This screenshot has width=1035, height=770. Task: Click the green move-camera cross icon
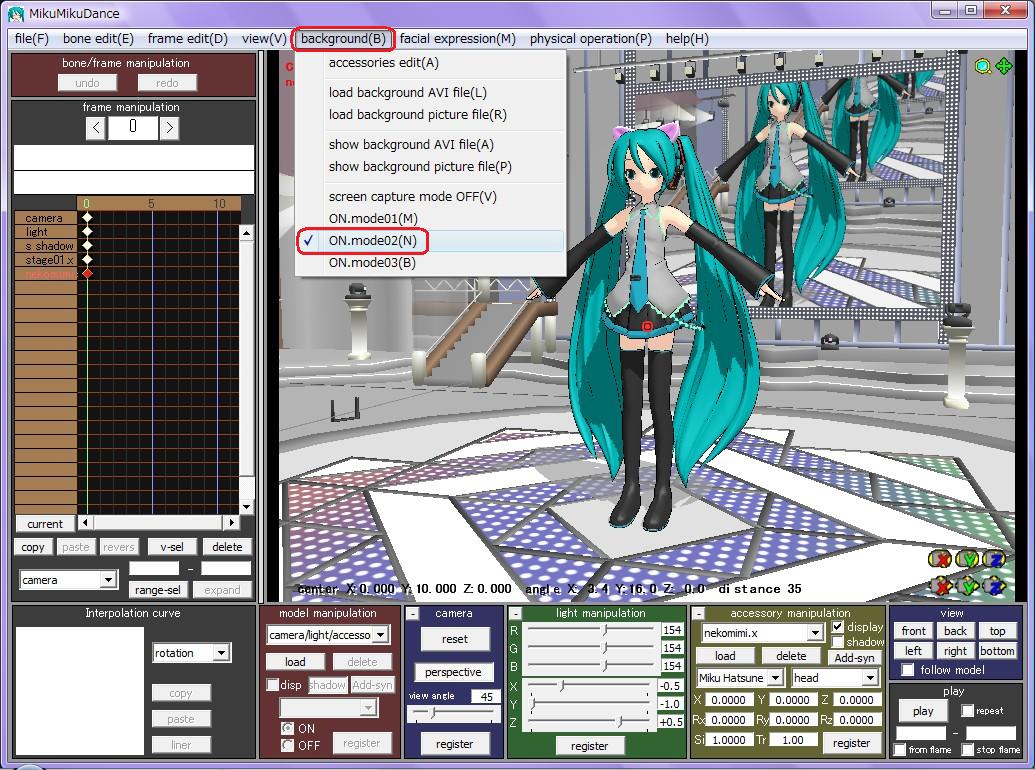tap(1004, 66)
